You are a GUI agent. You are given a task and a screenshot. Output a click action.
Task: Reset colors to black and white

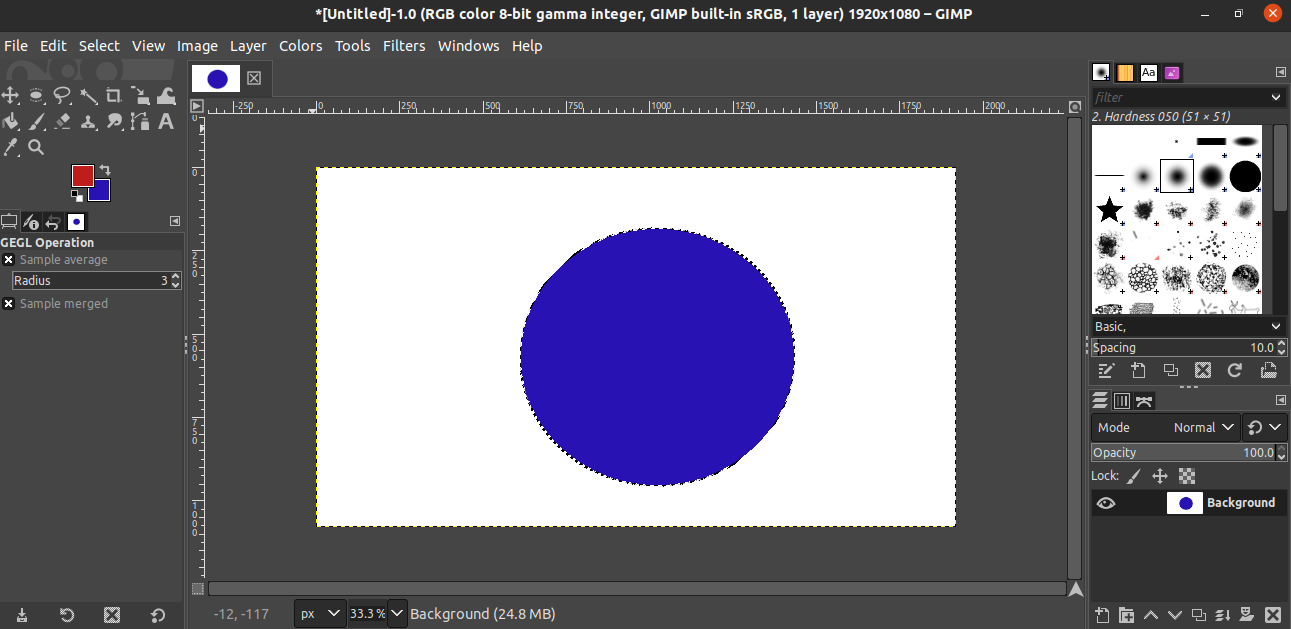coord(77,196)
